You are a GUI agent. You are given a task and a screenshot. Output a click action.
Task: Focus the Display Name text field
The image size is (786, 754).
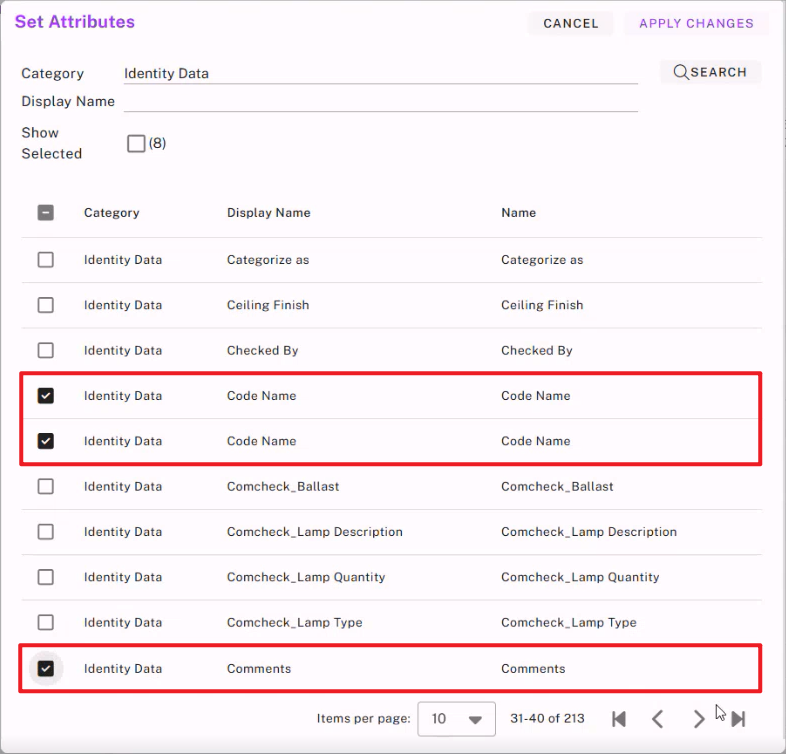point(380,101)
